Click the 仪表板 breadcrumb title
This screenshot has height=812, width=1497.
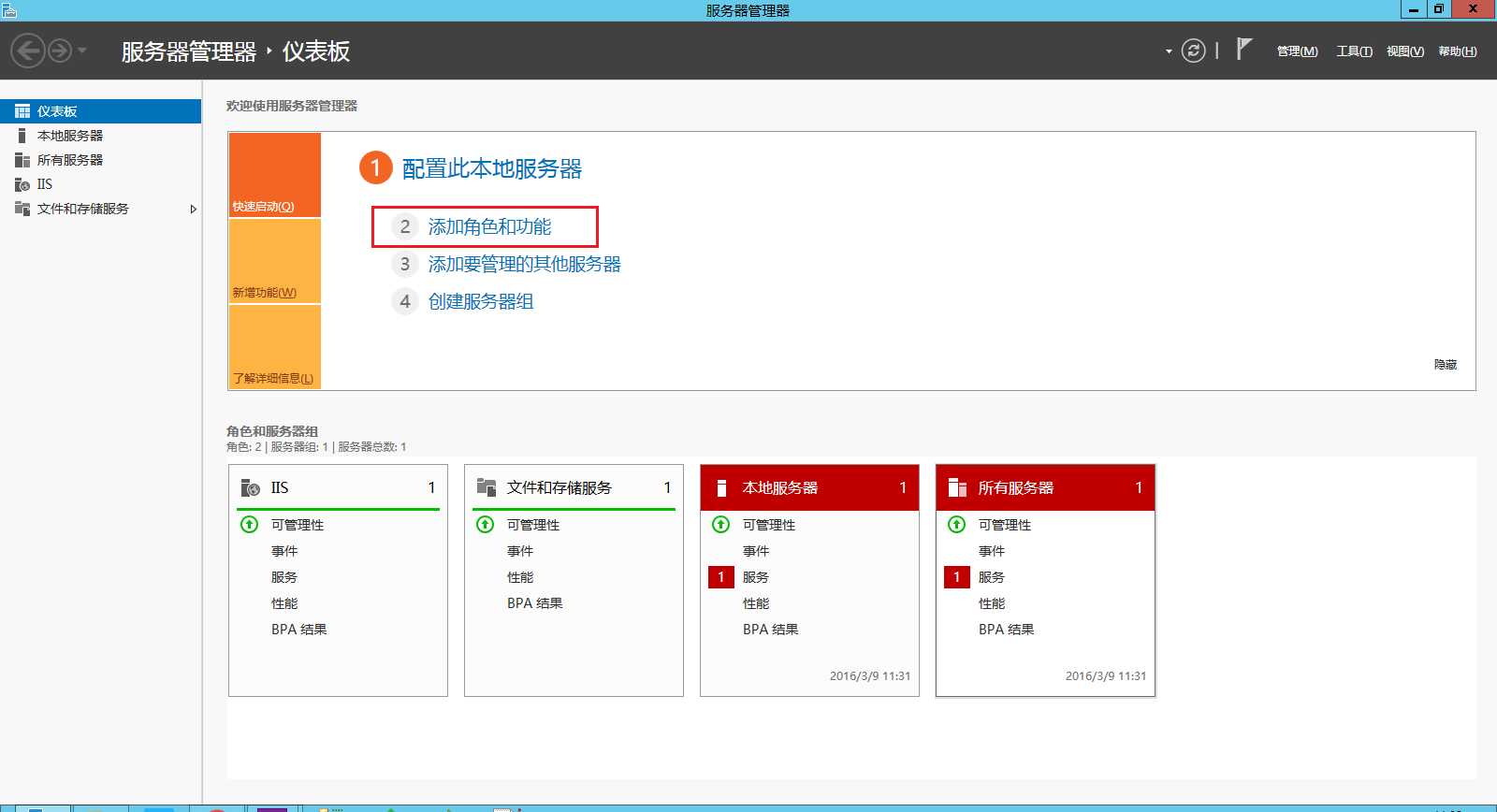pyautogui.click(x=316, y=51)
